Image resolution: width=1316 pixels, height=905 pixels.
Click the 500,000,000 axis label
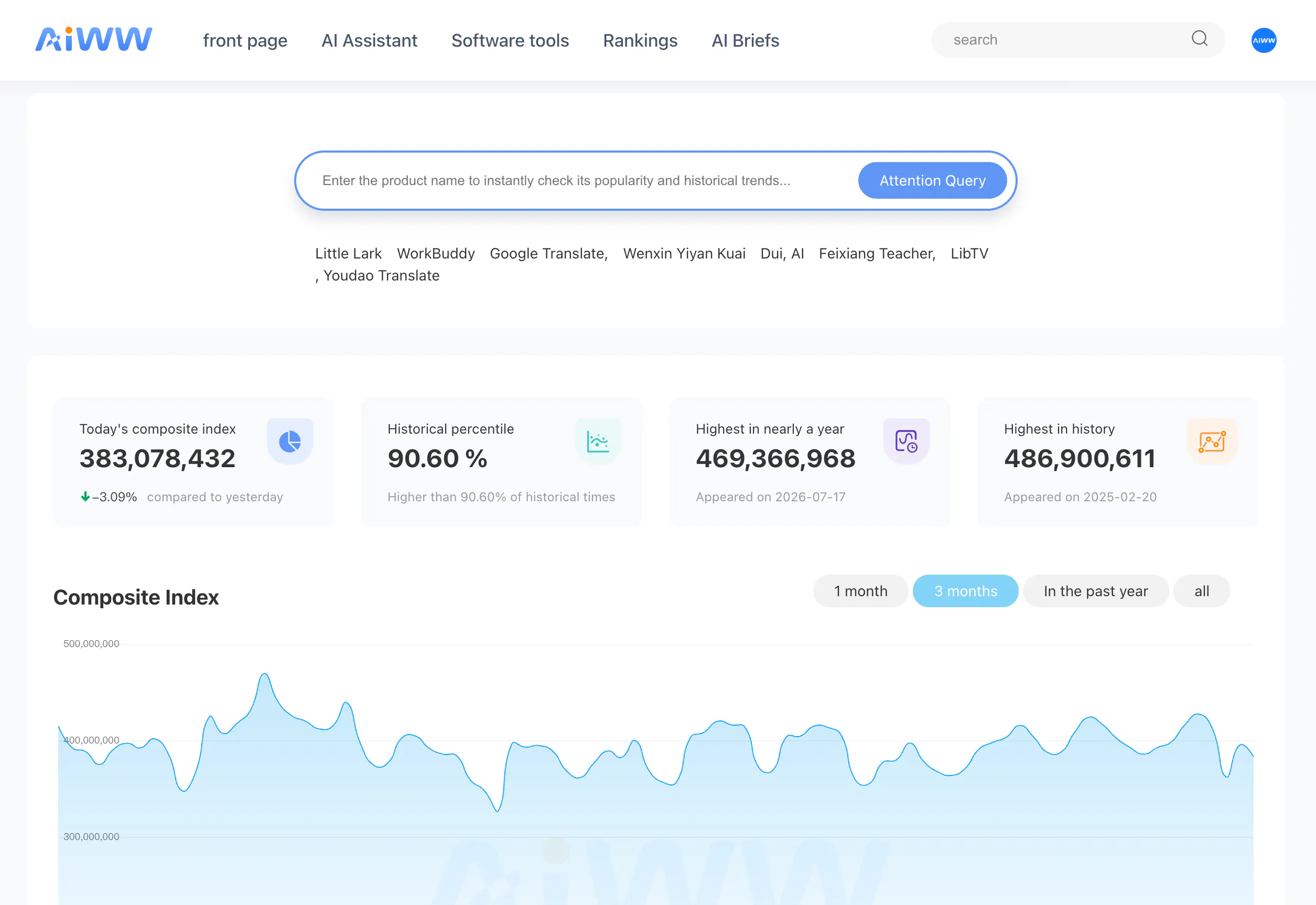tap(91, 643)
